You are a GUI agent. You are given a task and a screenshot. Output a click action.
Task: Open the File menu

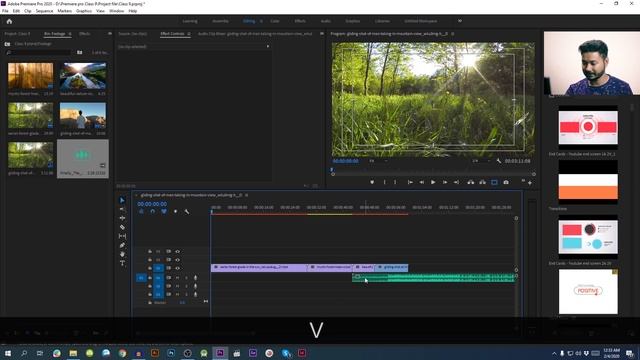[x=5, y=11]
